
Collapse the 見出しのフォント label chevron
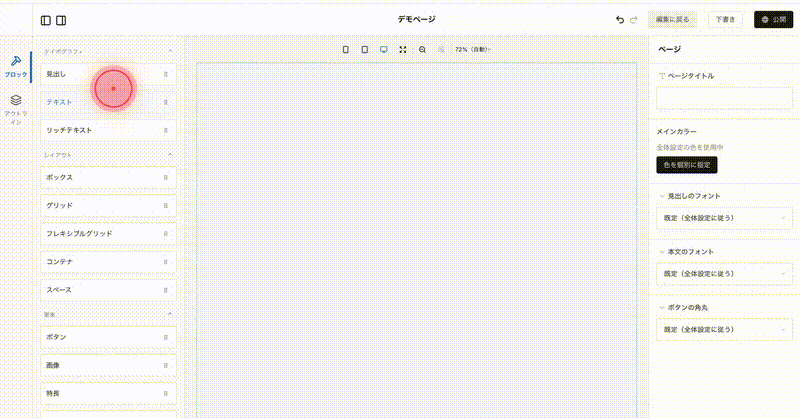pyautogui.click(x=662, y=196)
